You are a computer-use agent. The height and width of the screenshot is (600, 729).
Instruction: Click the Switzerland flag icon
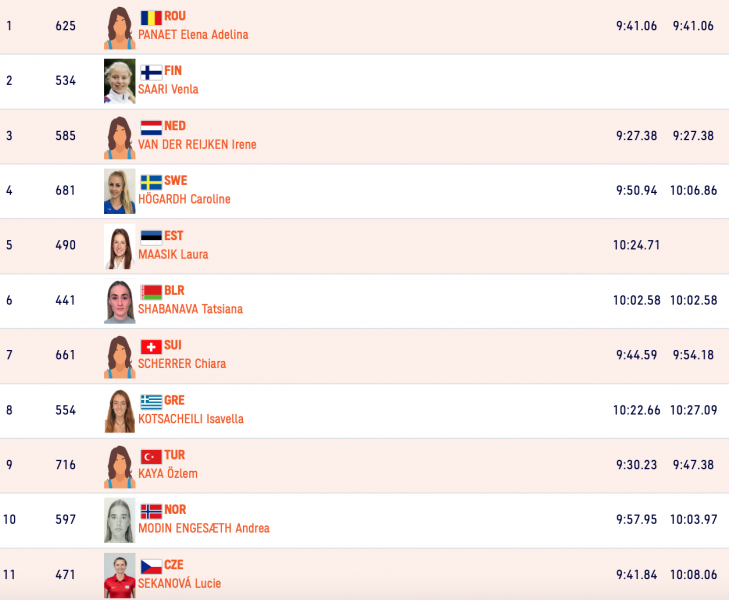point(151,347)
